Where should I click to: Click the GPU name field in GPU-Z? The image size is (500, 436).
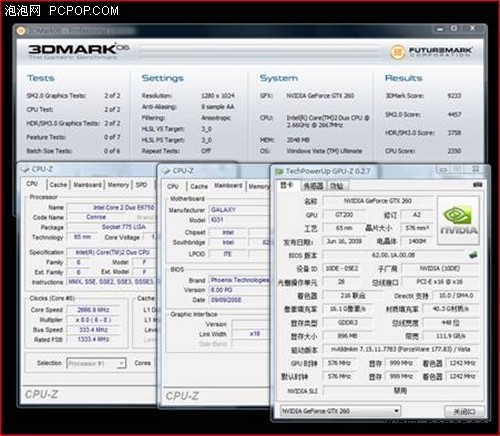378,201
